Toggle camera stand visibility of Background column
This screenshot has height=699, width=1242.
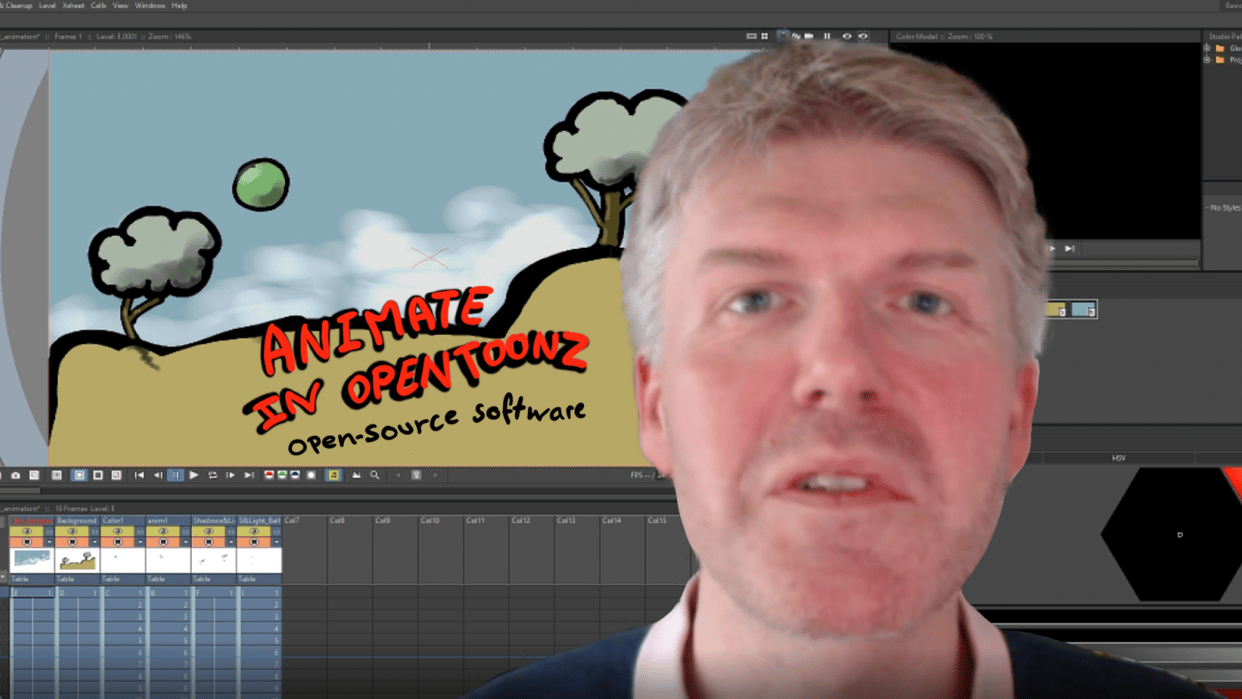coord(72,542)
